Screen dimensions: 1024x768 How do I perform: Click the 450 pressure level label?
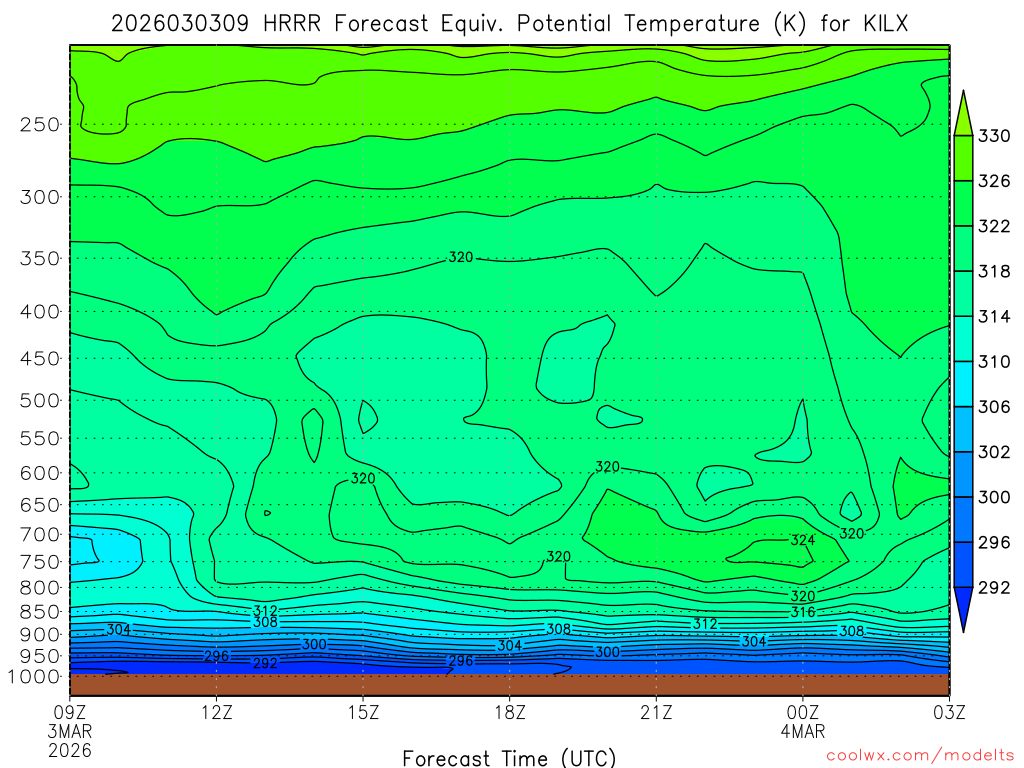(x=40, y=359)
